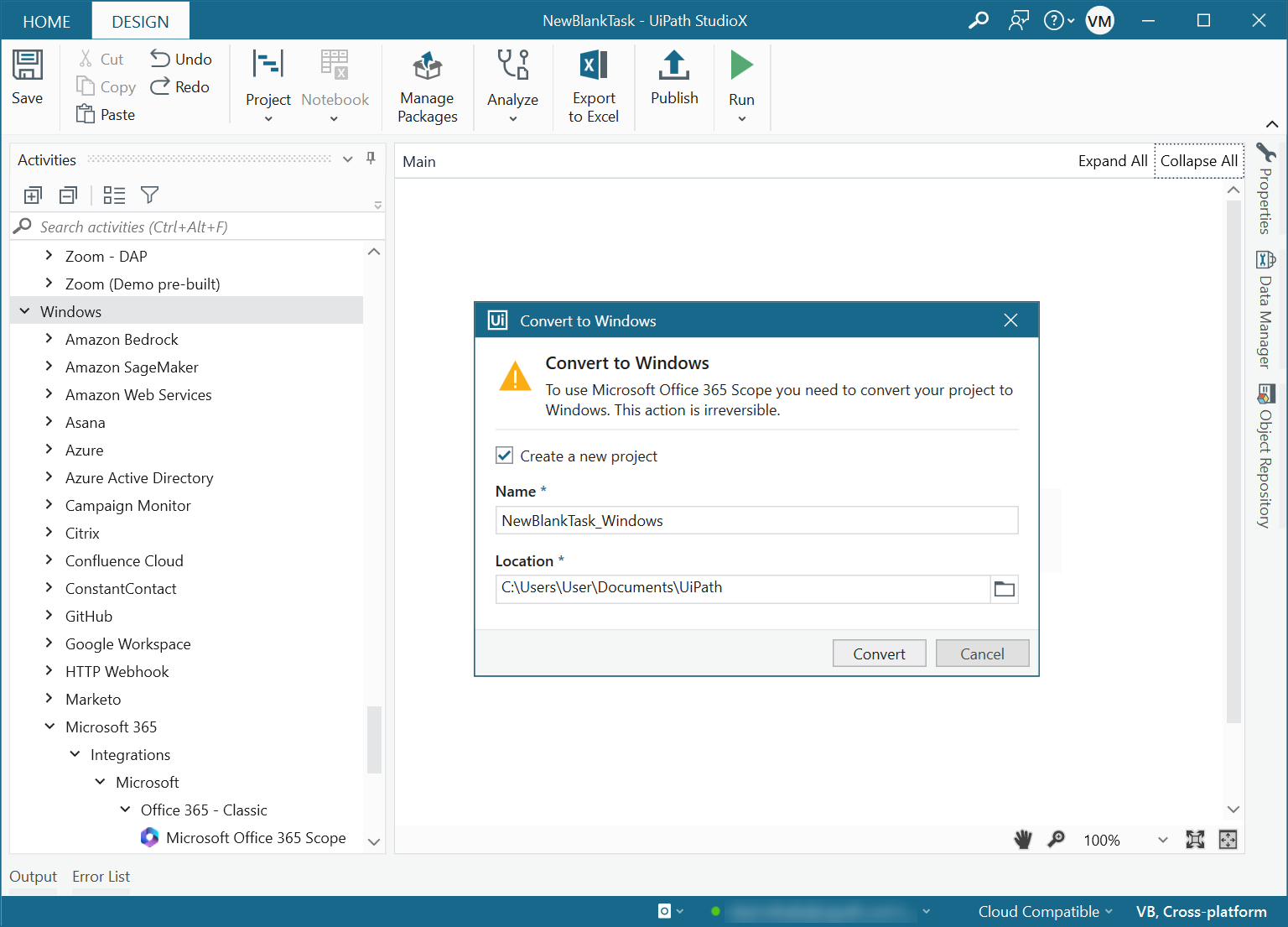The height and width of the screenshot is (927, 1288).
Task: Click the Convert button
Action: click(x=879, y=654)
